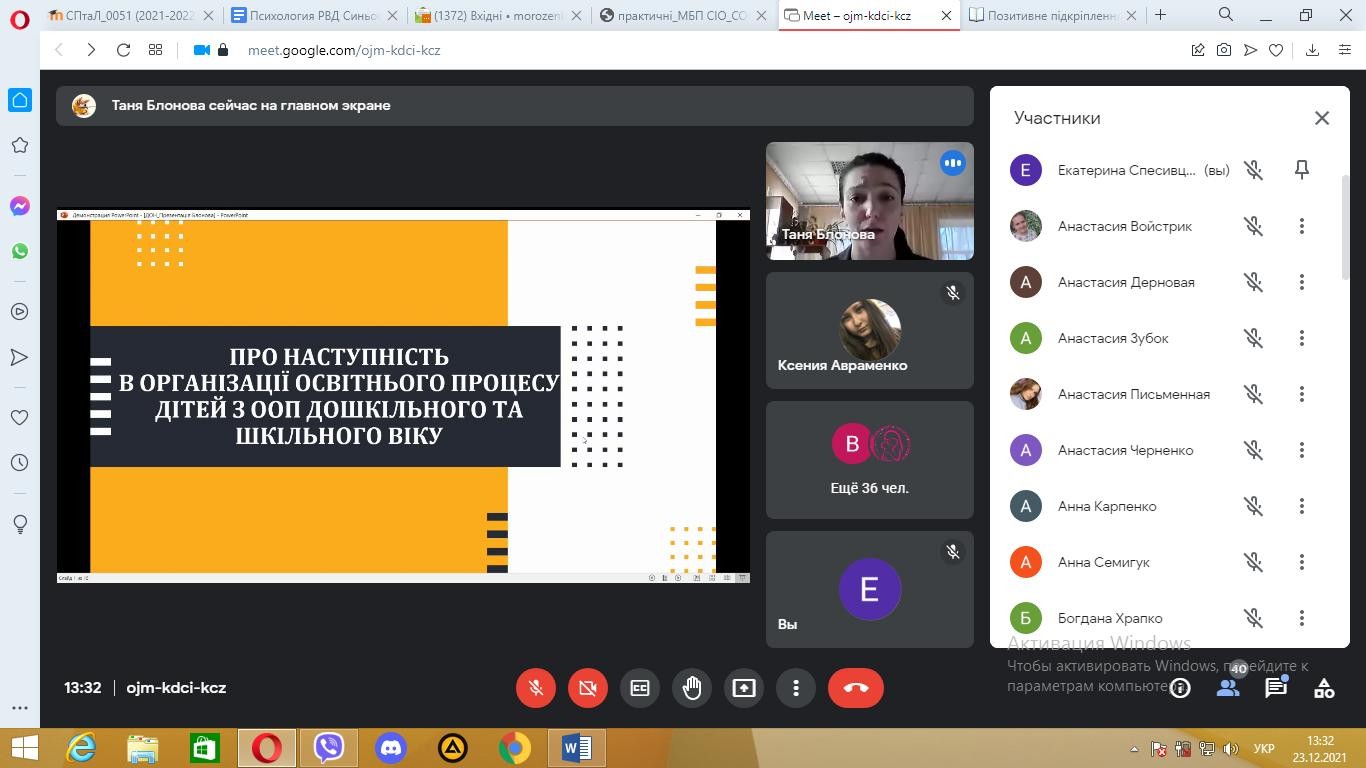Open more options menu in call bar
This screenshot has width=1366, height=768.
click(x=796, y=688)
